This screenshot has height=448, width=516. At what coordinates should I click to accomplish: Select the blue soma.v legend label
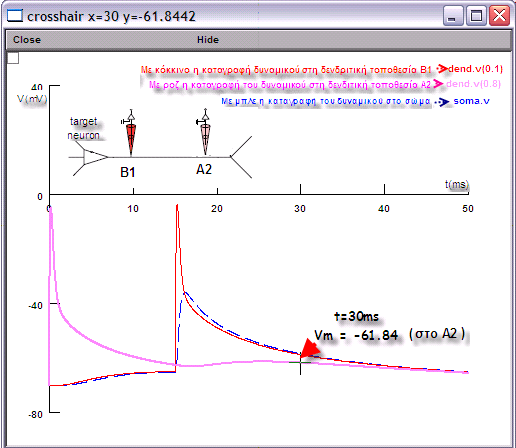(471, 101)
